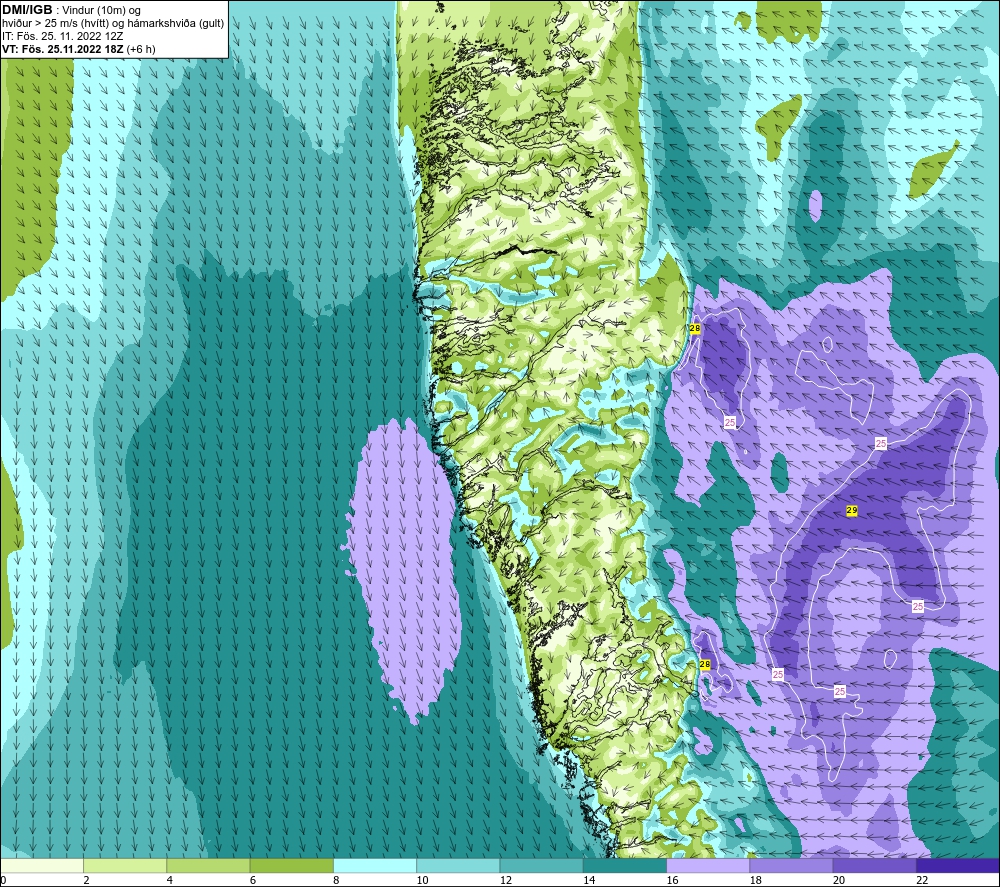Click the 12–14 m/s teal legend swatch
The image size is (1000, 887).
pyautogui.click(x=541, y=865)
